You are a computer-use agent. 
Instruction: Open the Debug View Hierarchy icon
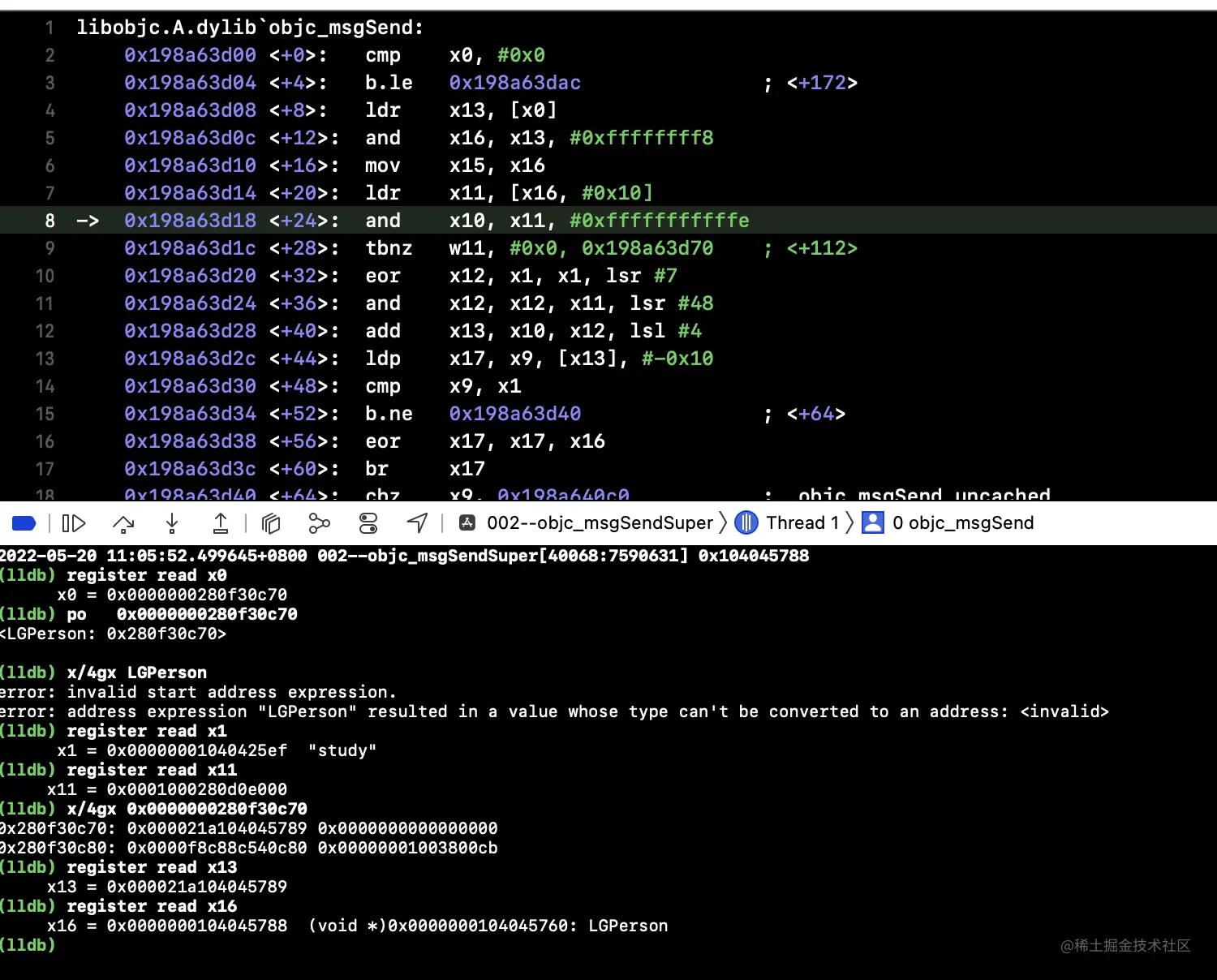(x=271, y=523)
